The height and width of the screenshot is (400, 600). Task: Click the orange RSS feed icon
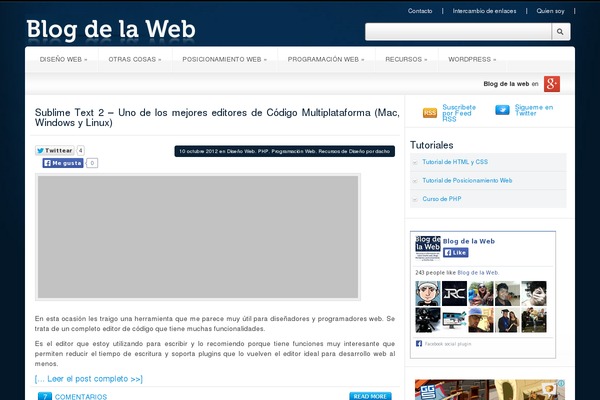coord(430,113)
